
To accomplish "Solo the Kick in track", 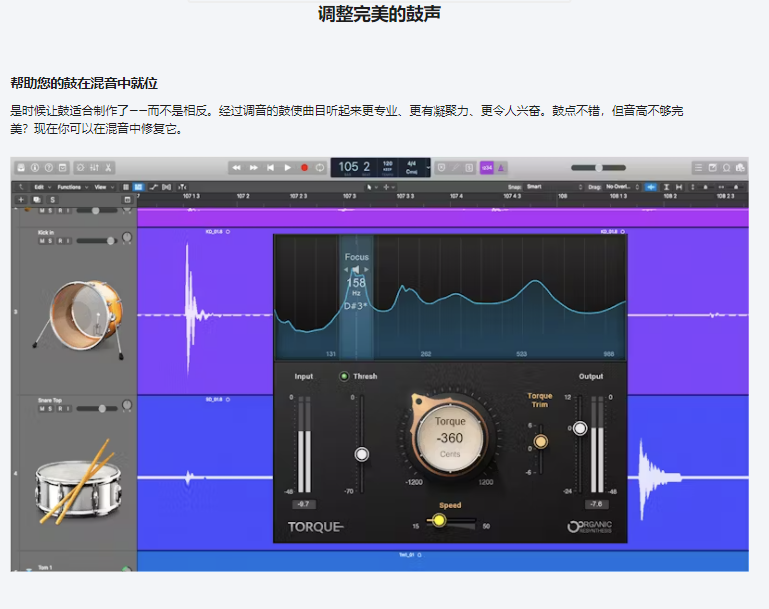I will click(50, 241).
